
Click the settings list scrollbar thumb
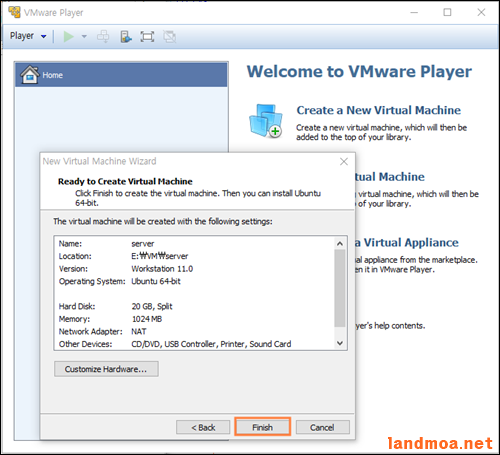(340, 288)
